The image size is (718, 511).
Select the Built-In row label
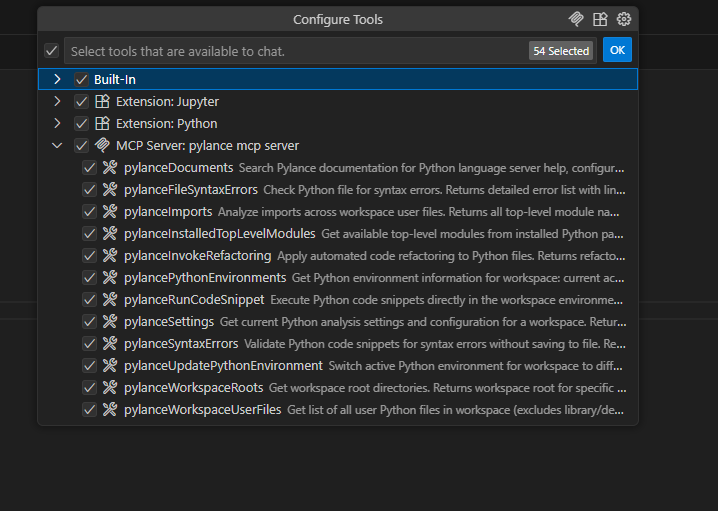tap(115, 79)
